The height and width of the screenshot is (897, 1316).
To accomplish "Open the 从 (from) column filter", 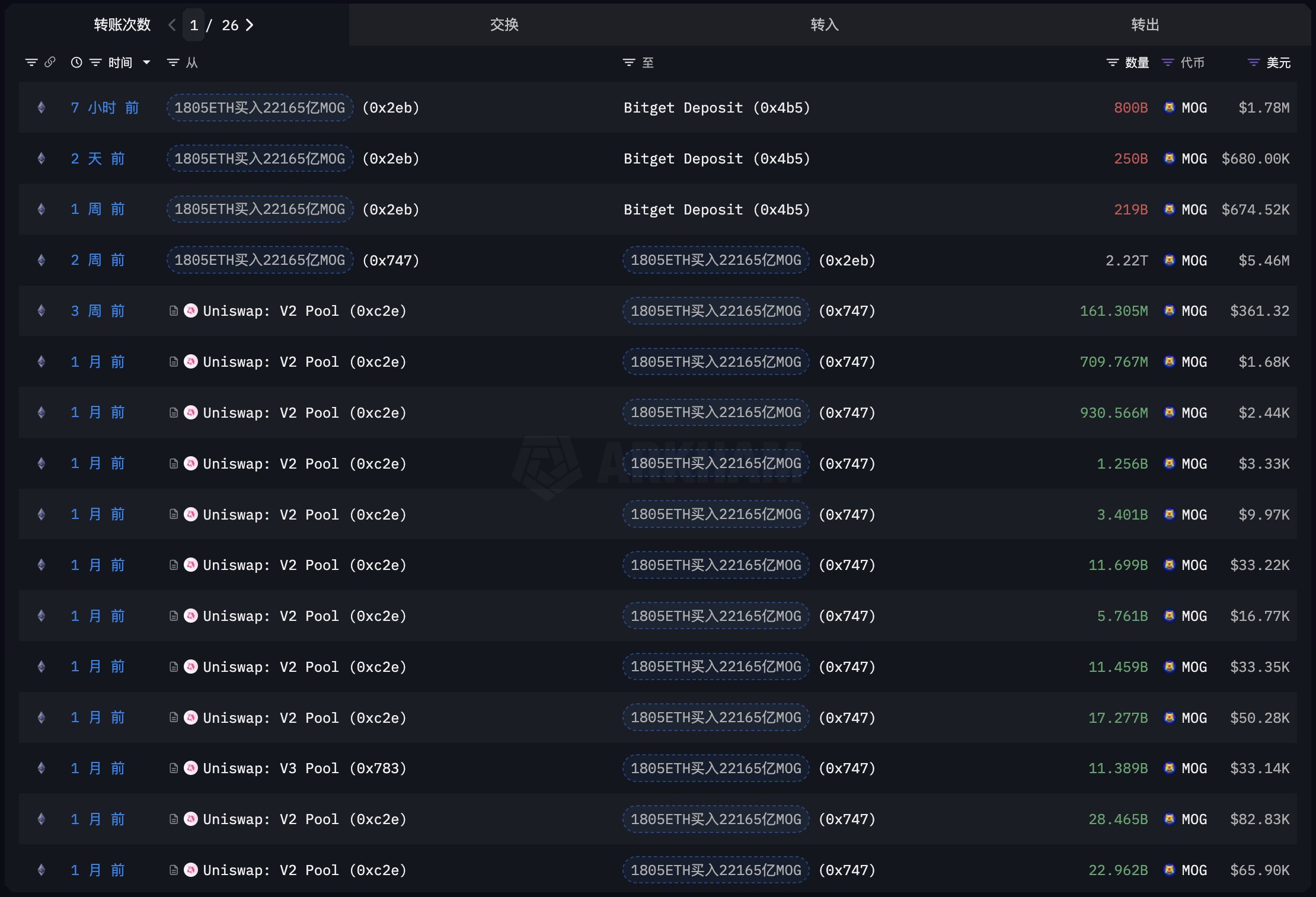I will tap(173, 62).
